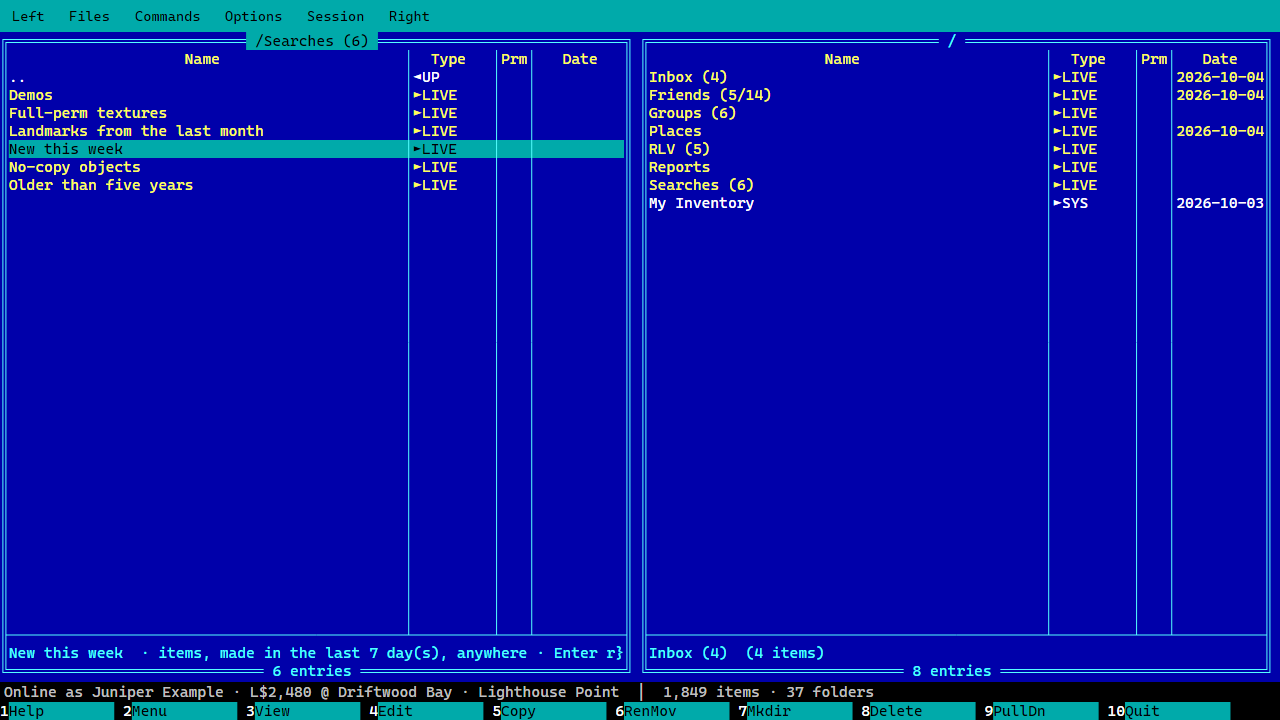Open the Files menu

89,16
